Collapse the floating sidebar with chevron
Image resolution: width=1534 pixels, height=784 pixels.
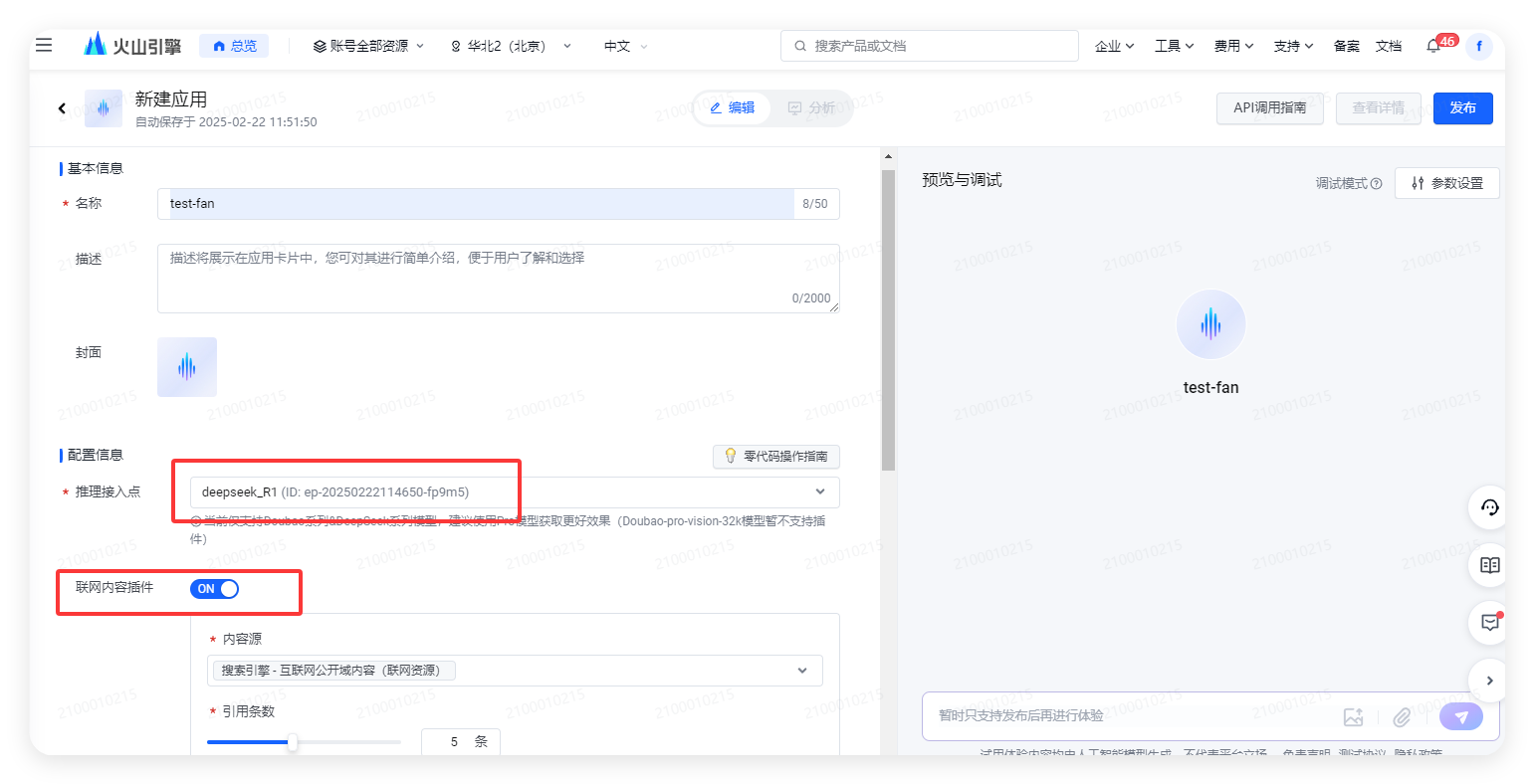pos(1489,681)
